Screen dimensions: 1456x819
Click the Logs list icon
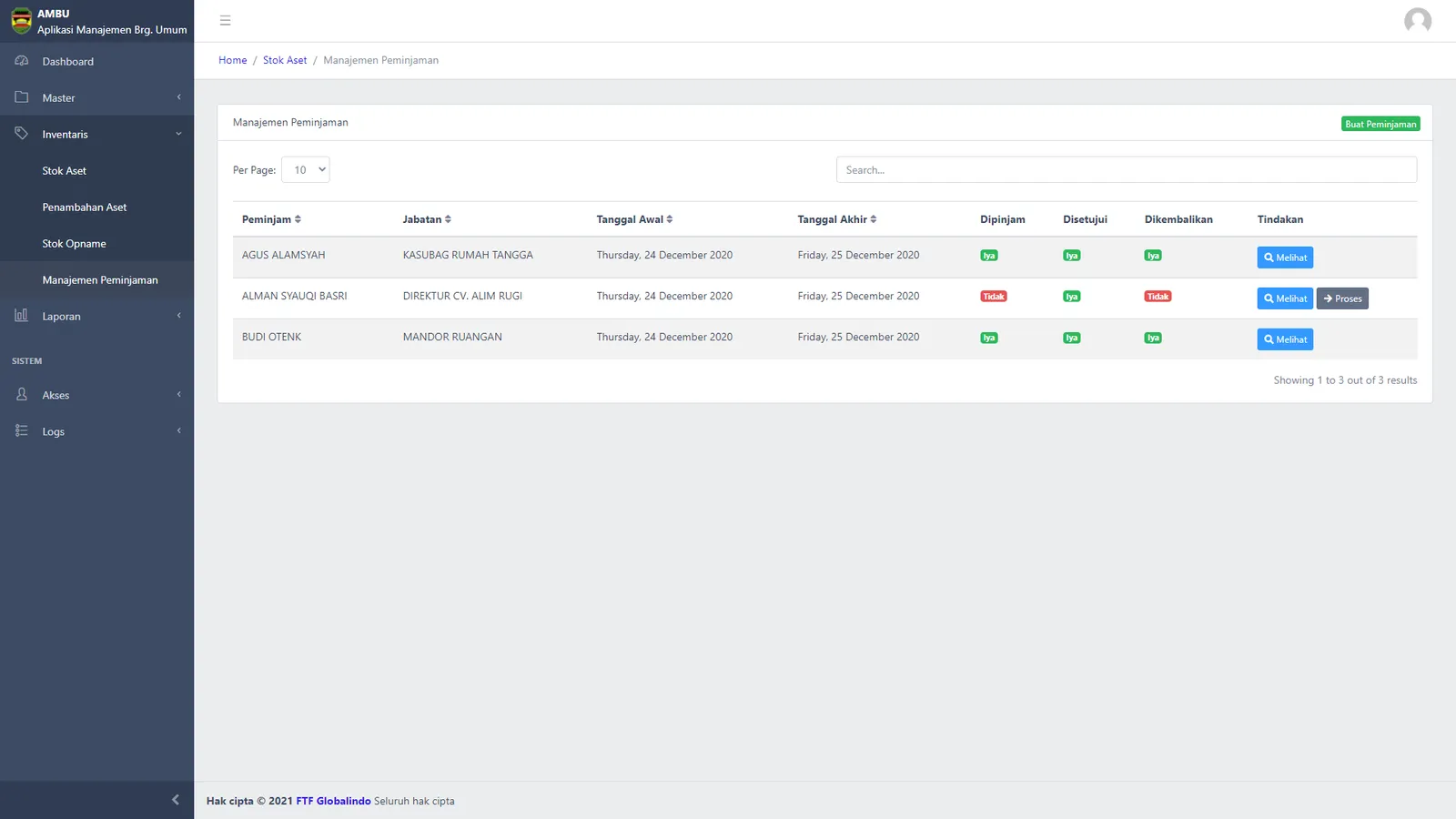tap(22, 431)
